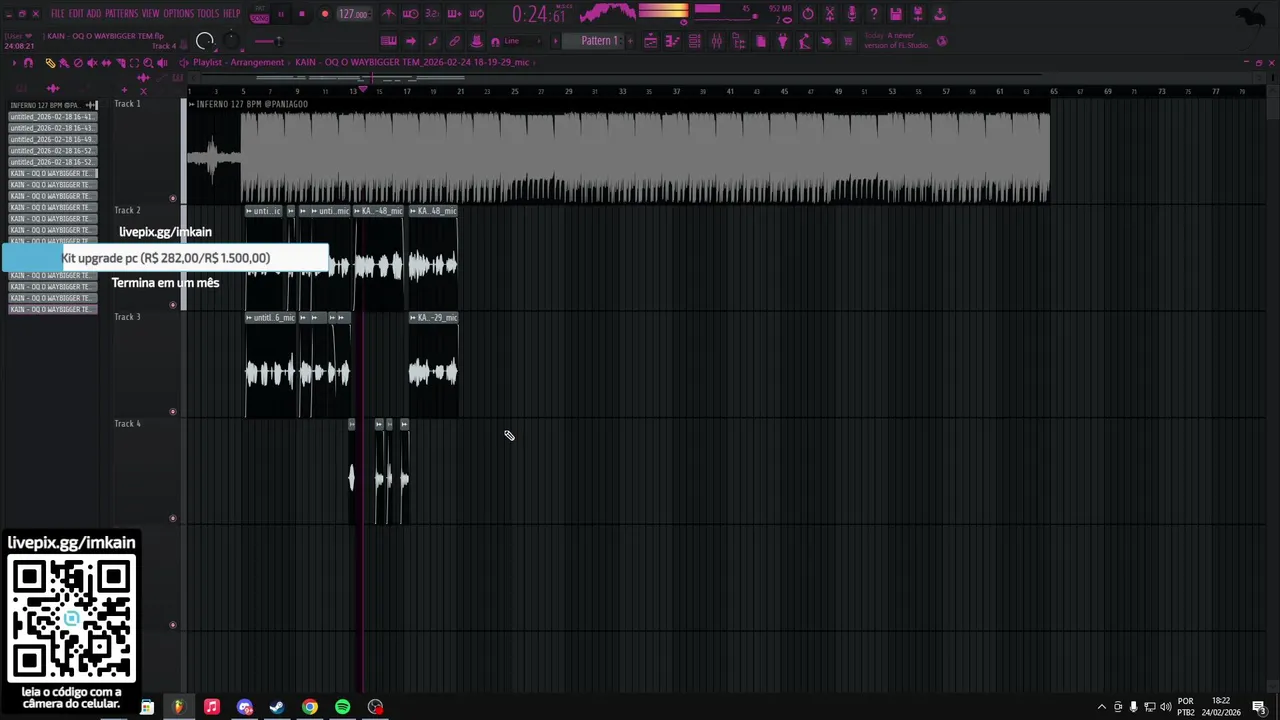Toggle loop recording button

(x=476, y=14)
